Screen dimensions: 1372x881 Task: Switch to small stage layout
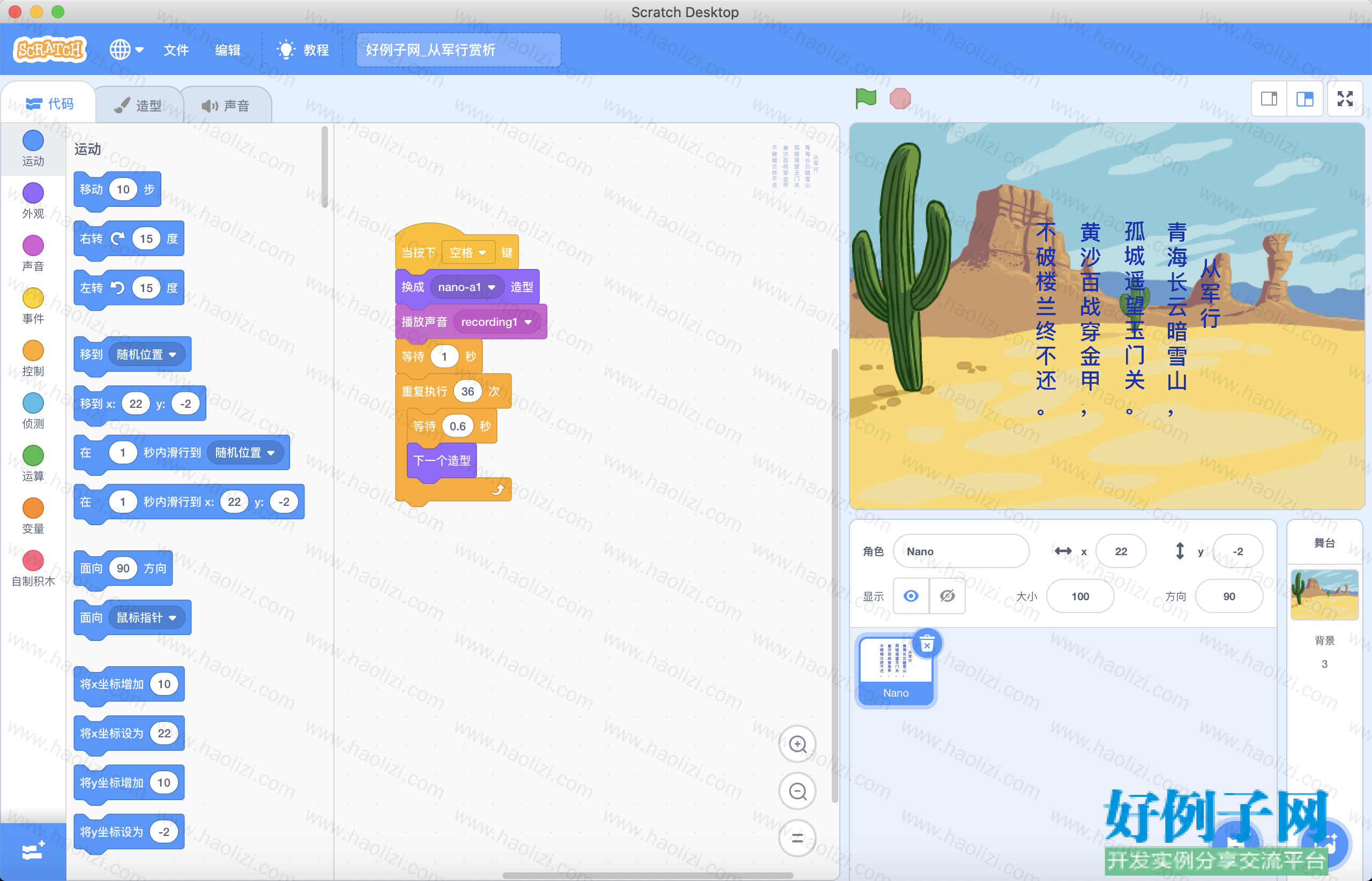coord(1269,99)
